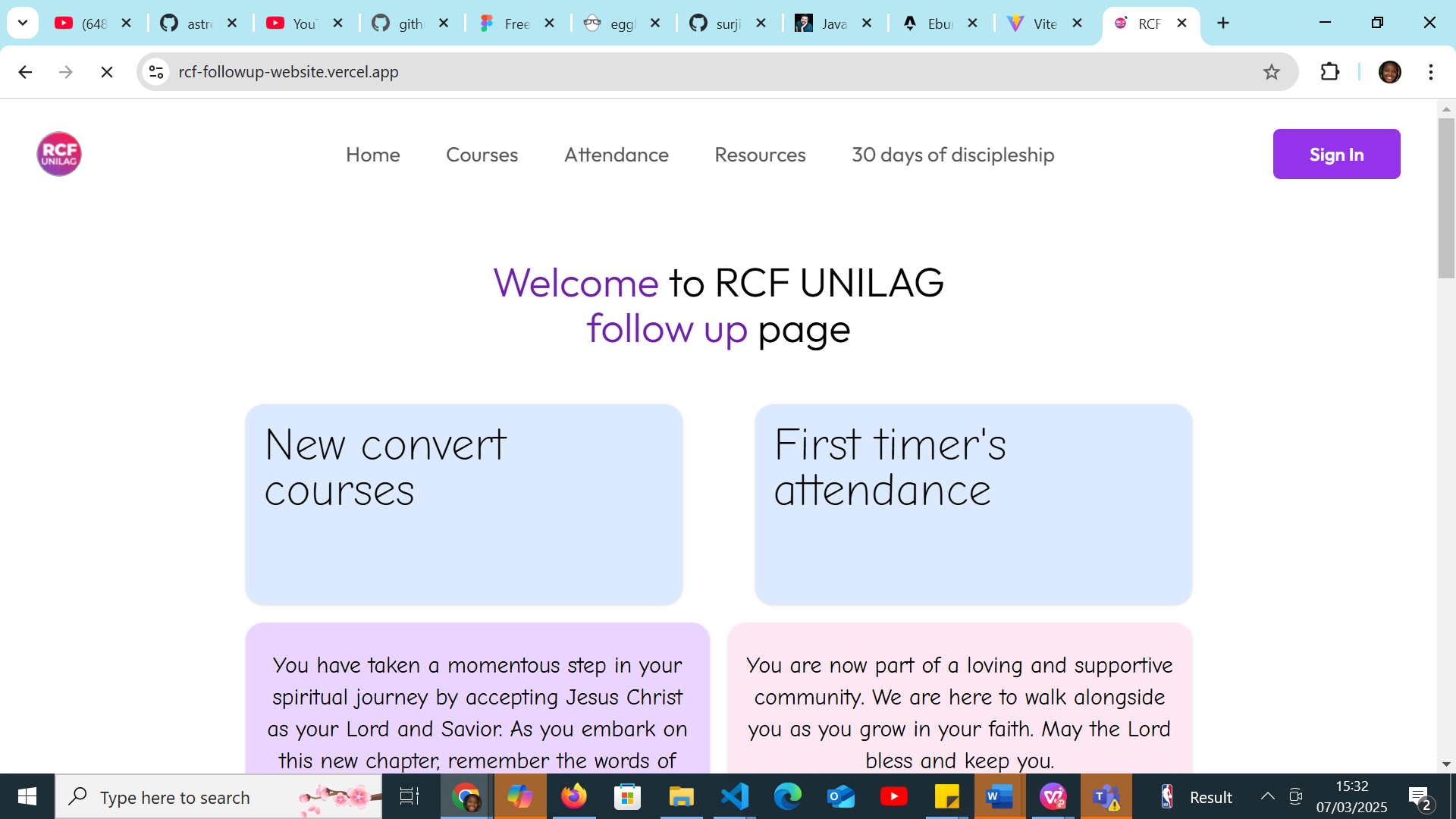Open the Courses nav item
This screenshot has width=1456, height=819.
pos(482,155)
